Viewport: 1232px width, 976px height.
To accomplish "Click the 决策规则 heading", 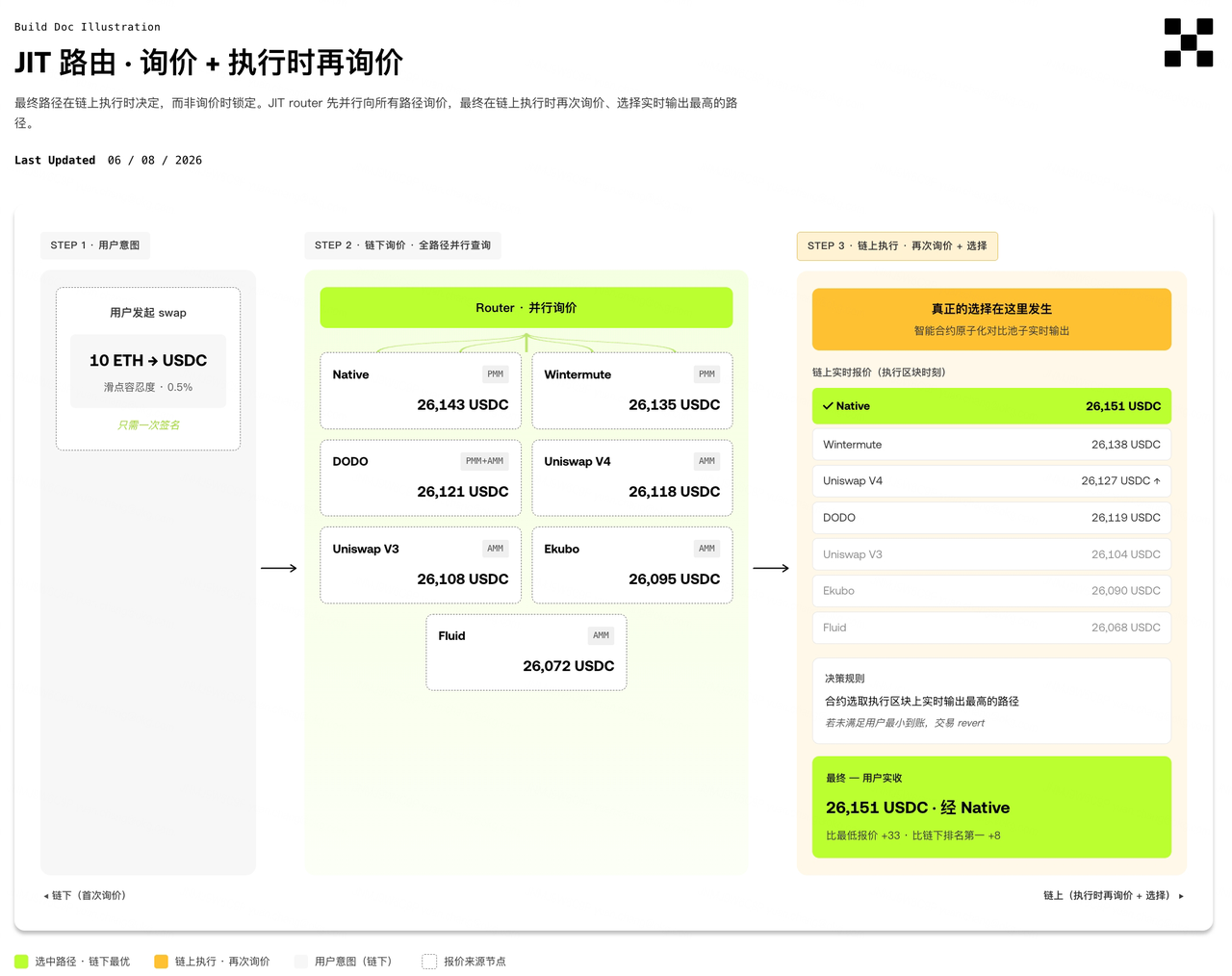I will coord(845,679).
